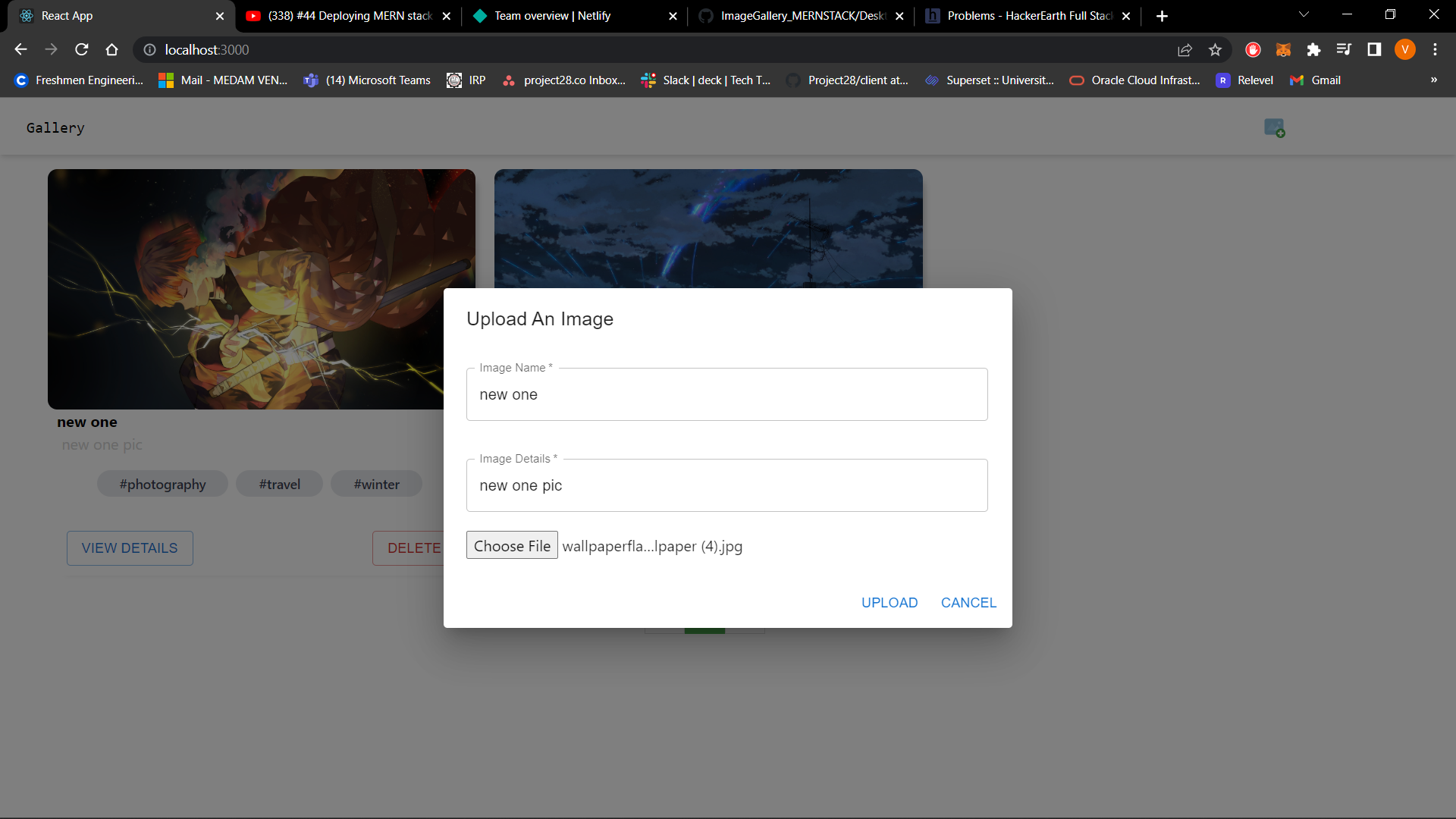The image size is (1456, 819).
Task: Reload the localhost page
Action: coord(81,49)
